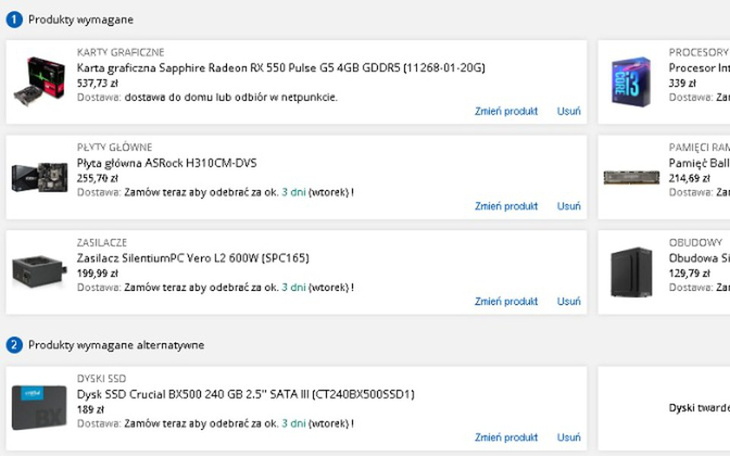This screenshot has width=730, height=456.
Task: Open the Zasilacz SilentiumPC Vero L2 title
Action: pos(193,258)
